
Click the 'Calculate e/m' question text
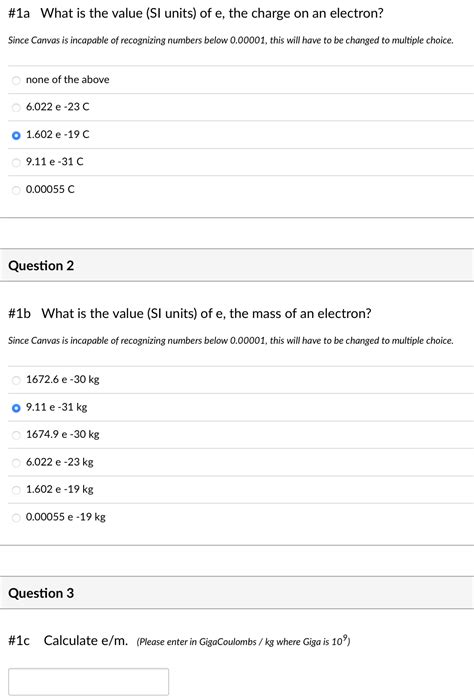click(x=86, y=641)
